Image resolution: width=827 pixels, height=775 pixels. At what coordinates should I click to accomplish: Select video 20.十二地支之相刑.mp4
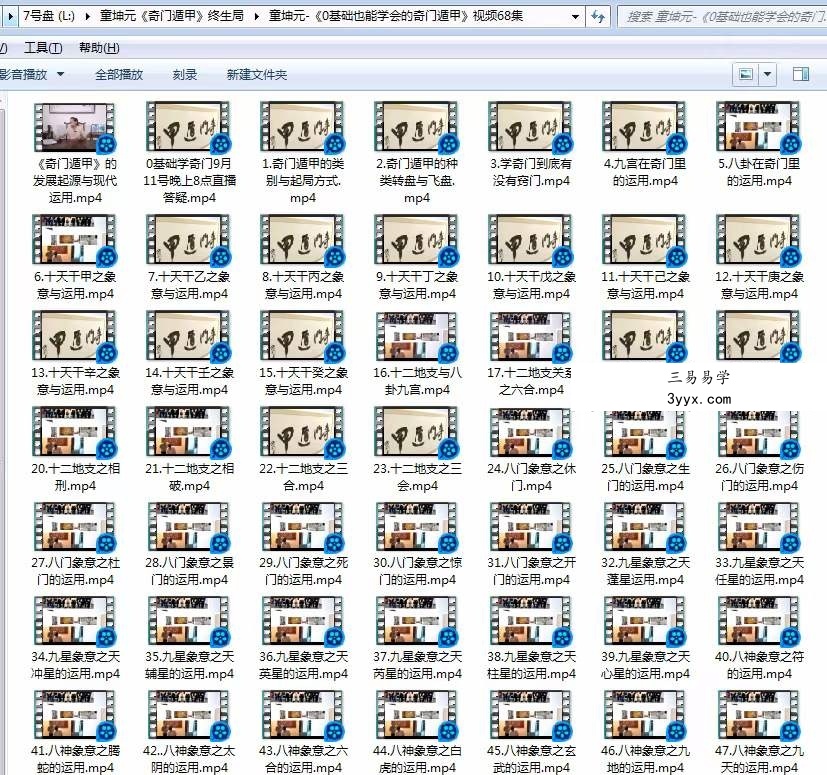pos(75,449)
